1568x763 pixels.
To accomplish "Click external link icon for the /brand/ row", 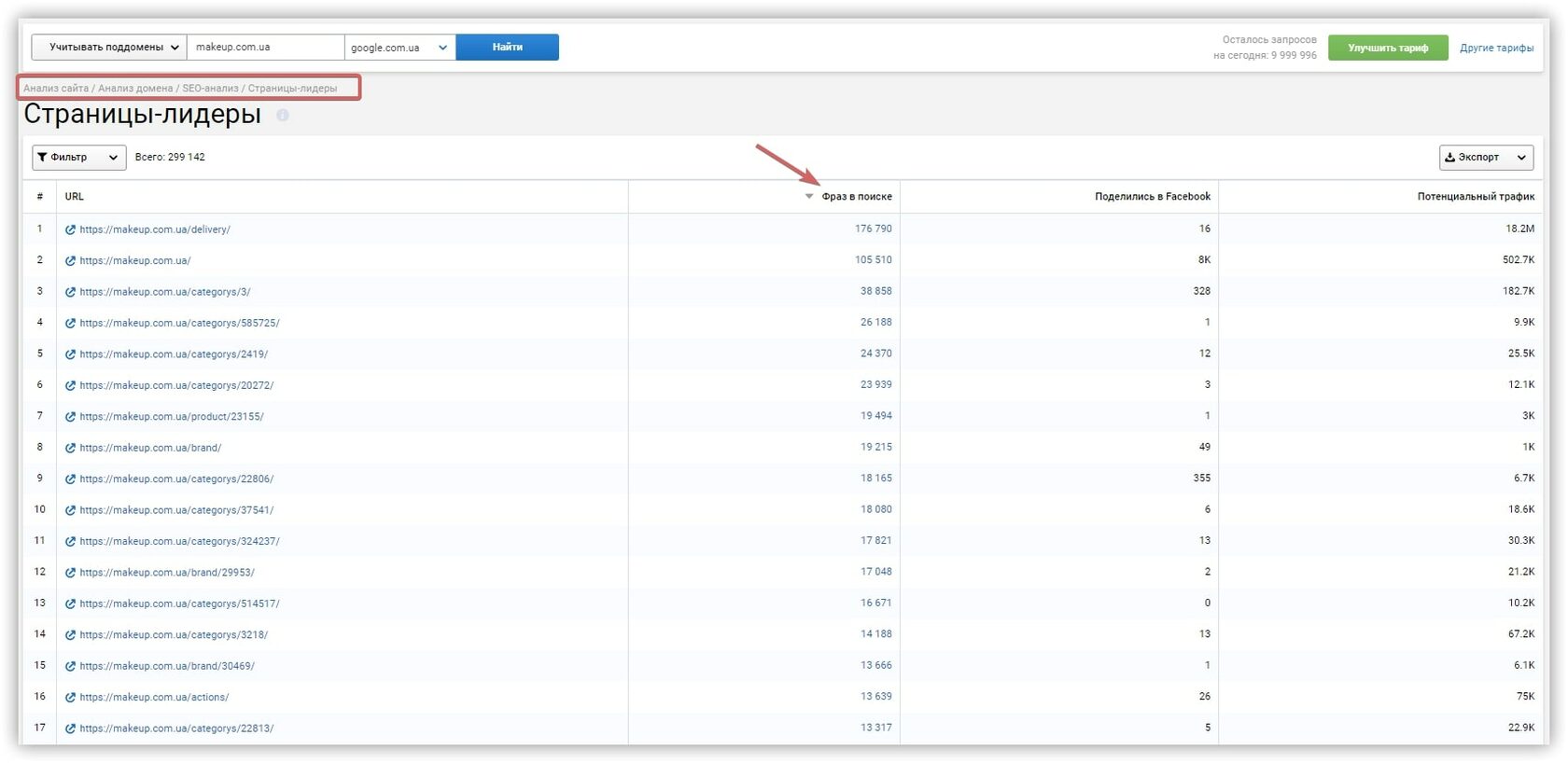I will (70, 448).
